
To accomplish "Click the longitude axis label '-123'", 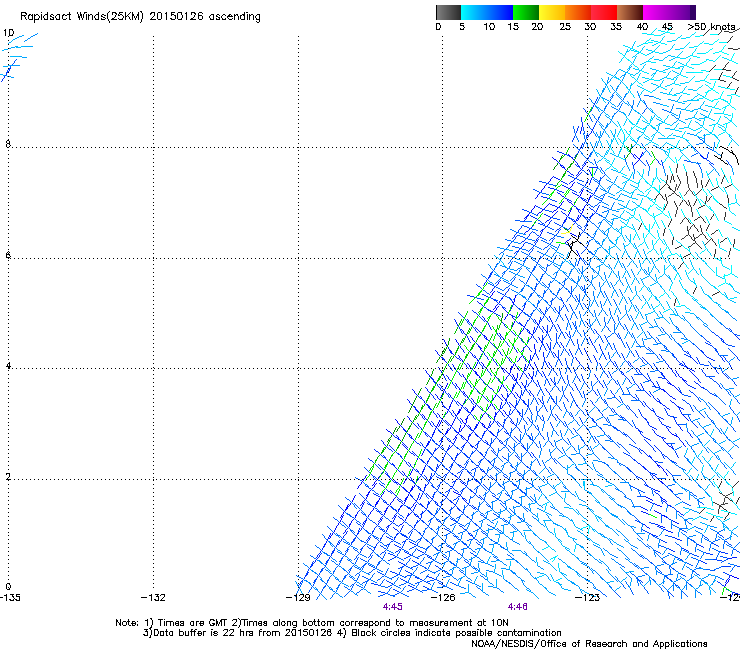I will 587,598.
